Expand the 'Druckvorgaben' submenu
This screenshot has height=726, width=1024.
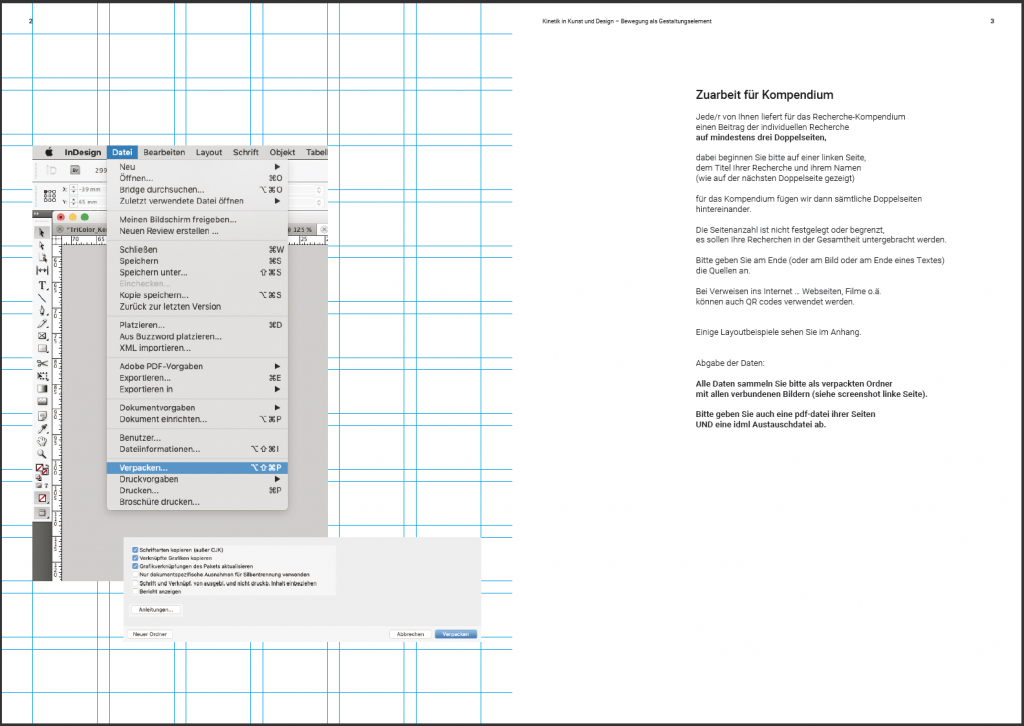click(x=278, y=479)
